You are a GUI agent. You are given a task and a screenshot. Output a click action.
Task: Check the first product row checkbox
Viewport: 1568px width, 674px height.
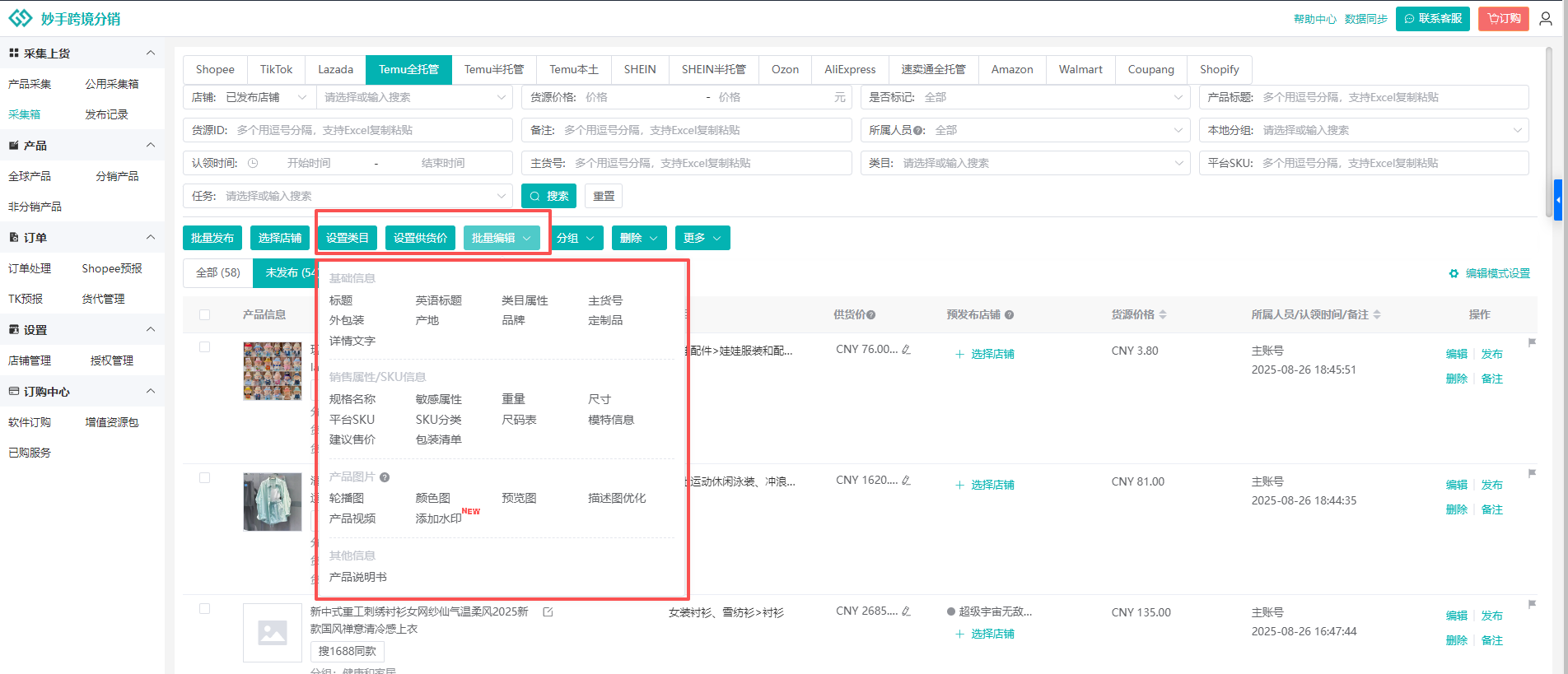pos(205,347)
